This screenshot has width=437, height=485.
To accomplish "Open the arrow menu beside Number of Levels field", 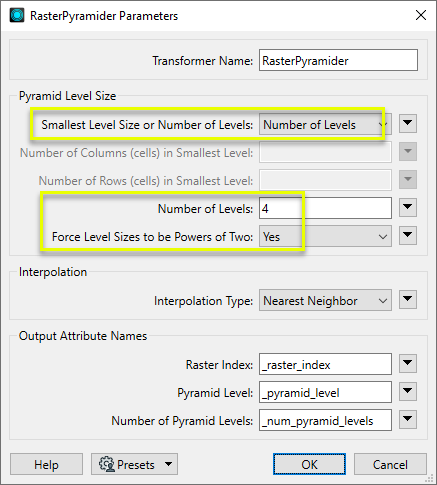I will click(408, 207).
